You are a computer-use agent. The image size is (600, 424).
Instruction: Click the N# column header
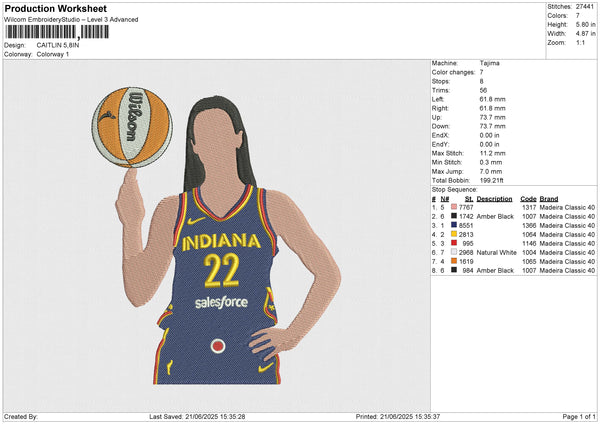(445, 199)
